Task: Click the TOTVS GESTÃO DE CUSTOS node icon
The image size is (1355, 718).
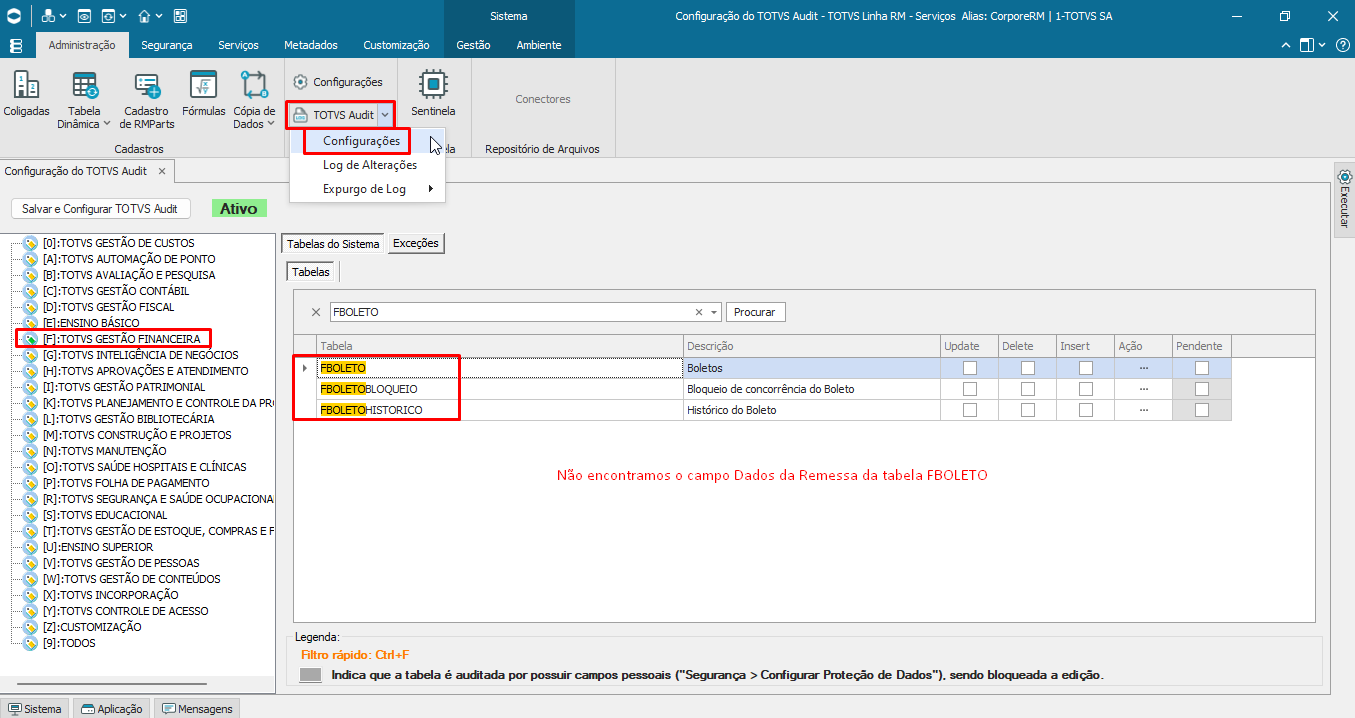Action: point(30,243)
